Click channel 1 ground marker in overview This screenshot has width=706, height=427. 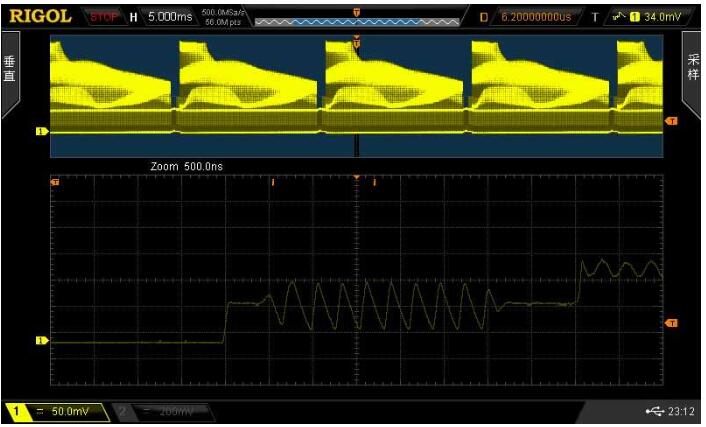pos(42,131)
